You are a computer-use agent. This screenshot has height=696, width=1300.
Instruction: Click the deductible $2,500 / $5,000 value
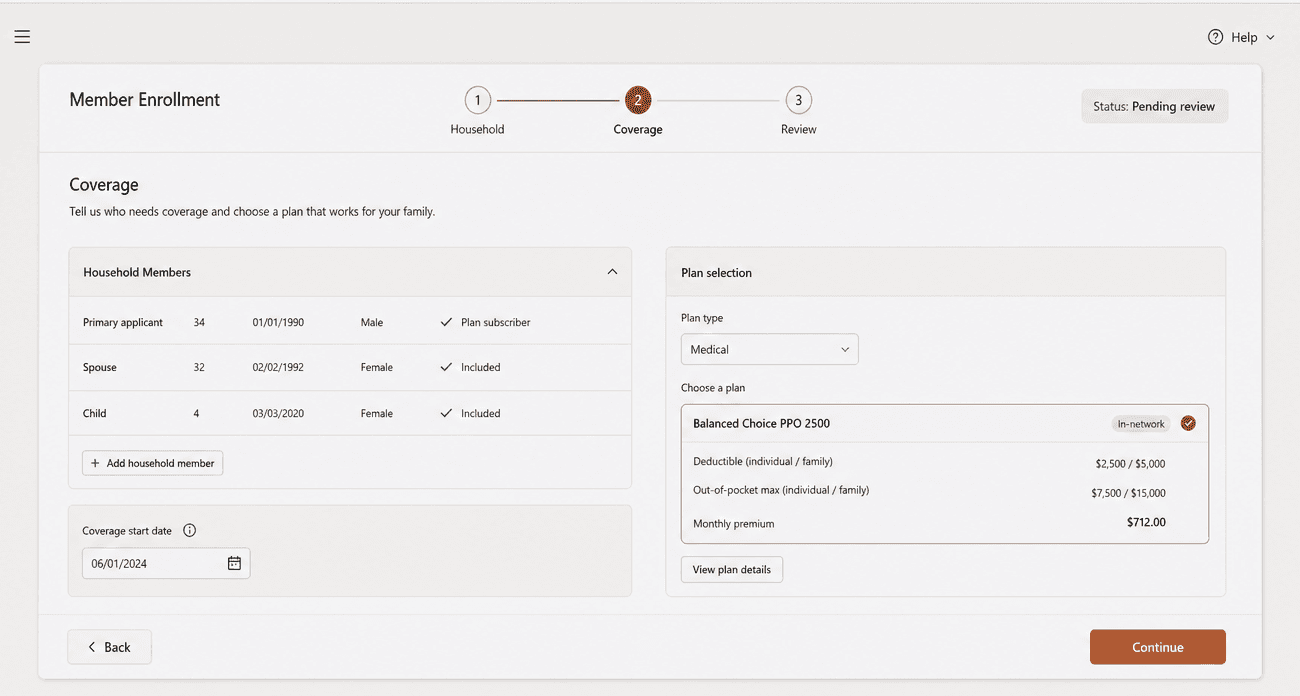tap(1130, 464)
